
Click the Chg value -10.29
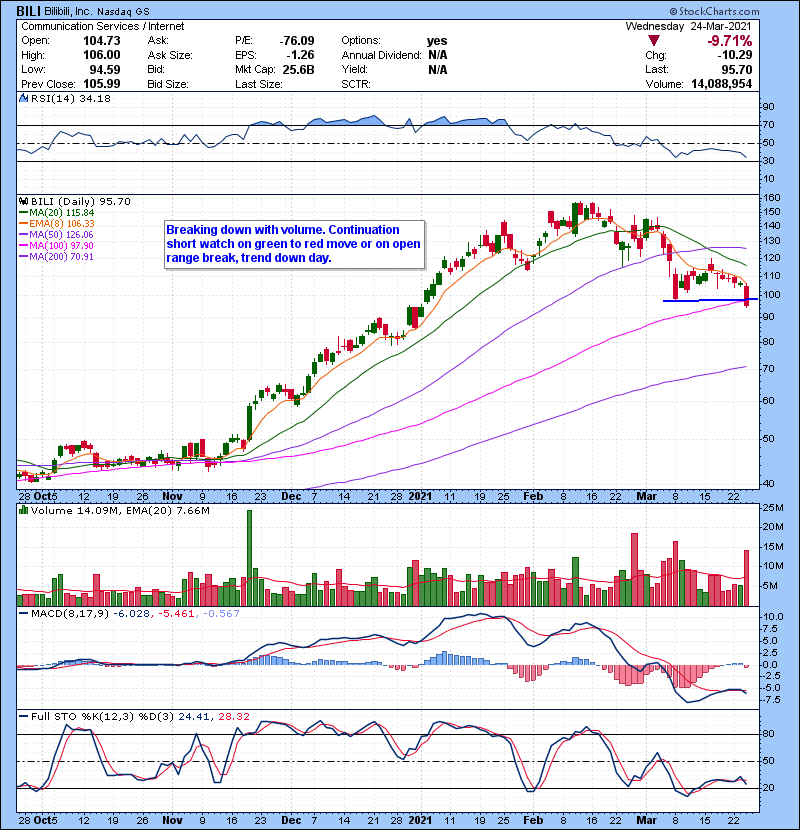[735, 55]
